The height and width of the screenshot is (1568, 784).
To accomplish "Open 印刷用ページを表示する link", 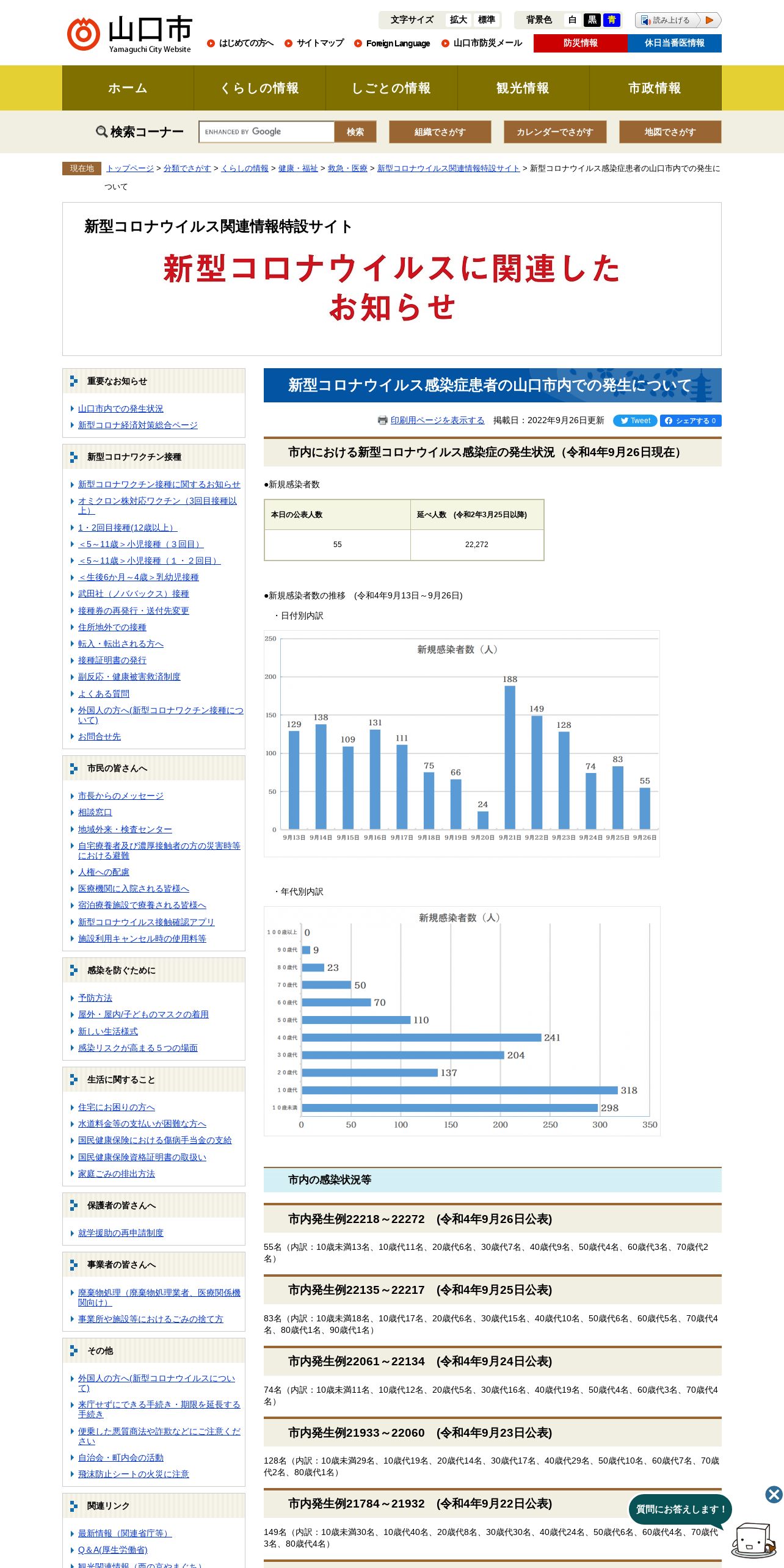I will (438, 421).
